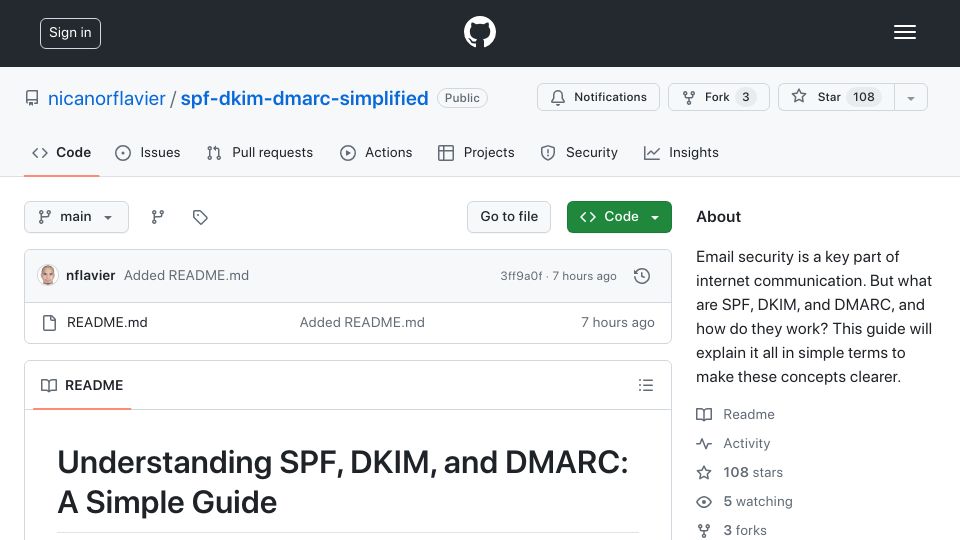The image size is (960, 540).
Task: View tags via the tag icon
Action: coord(200,217)
